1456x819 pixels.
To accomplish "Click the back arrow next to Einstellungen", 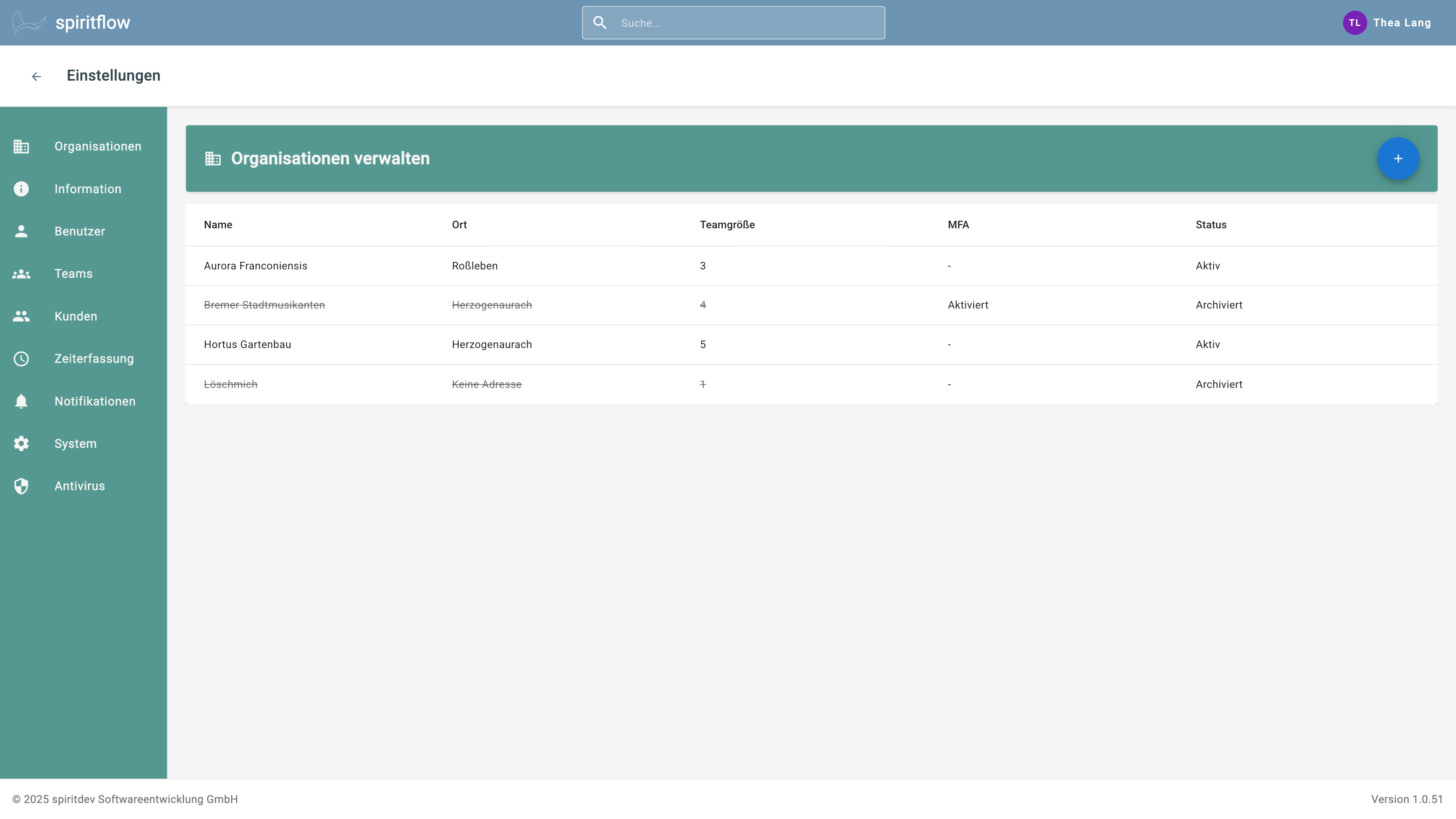I will pyautogui.click(x=36, y=76).
